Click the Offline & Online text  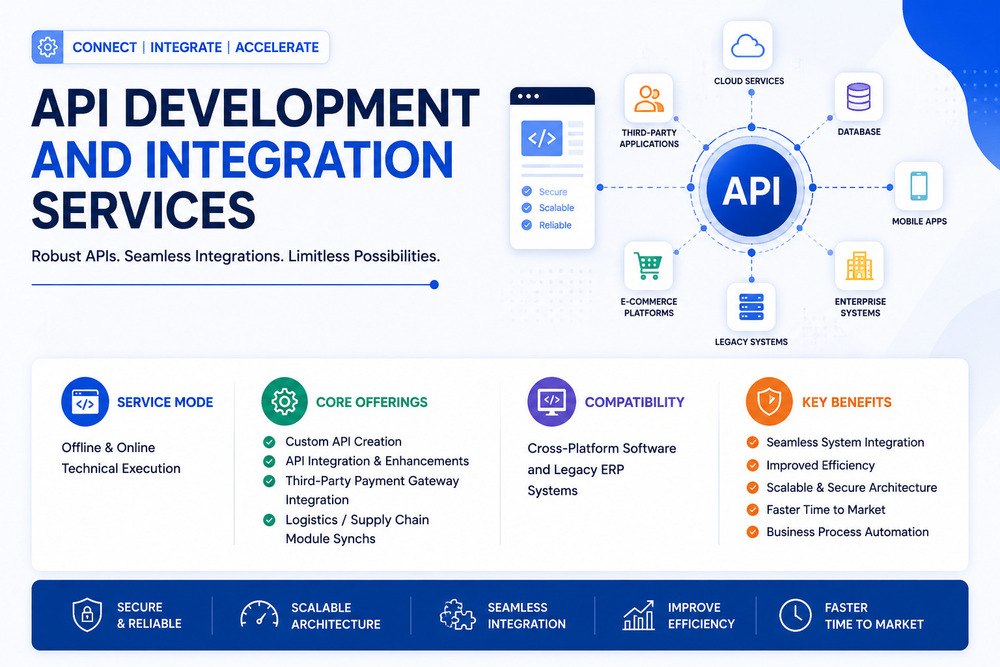108,448
